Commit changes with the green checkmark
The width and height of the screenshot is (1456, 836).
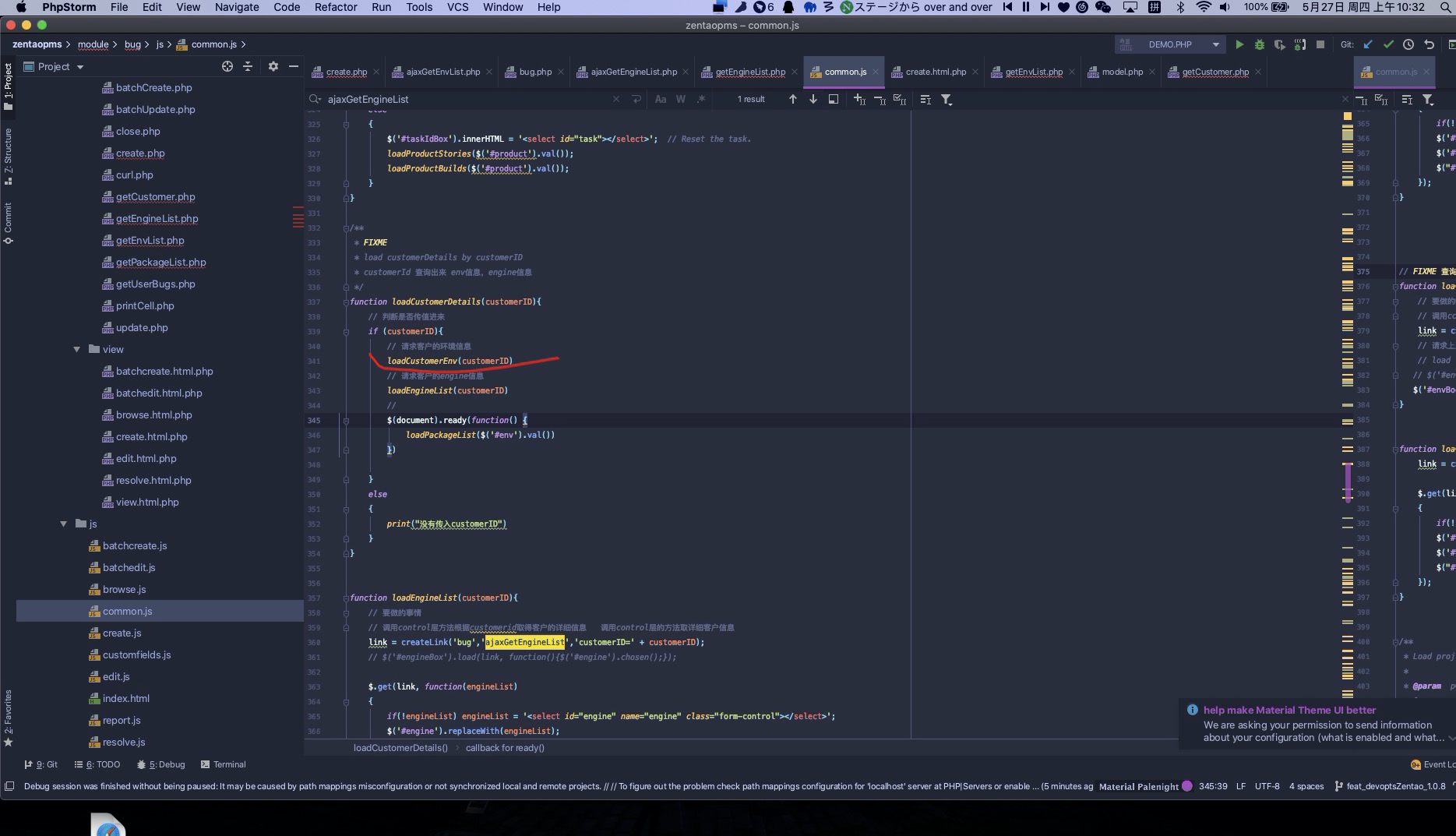pyautogui.click(x=1387, y=44)
